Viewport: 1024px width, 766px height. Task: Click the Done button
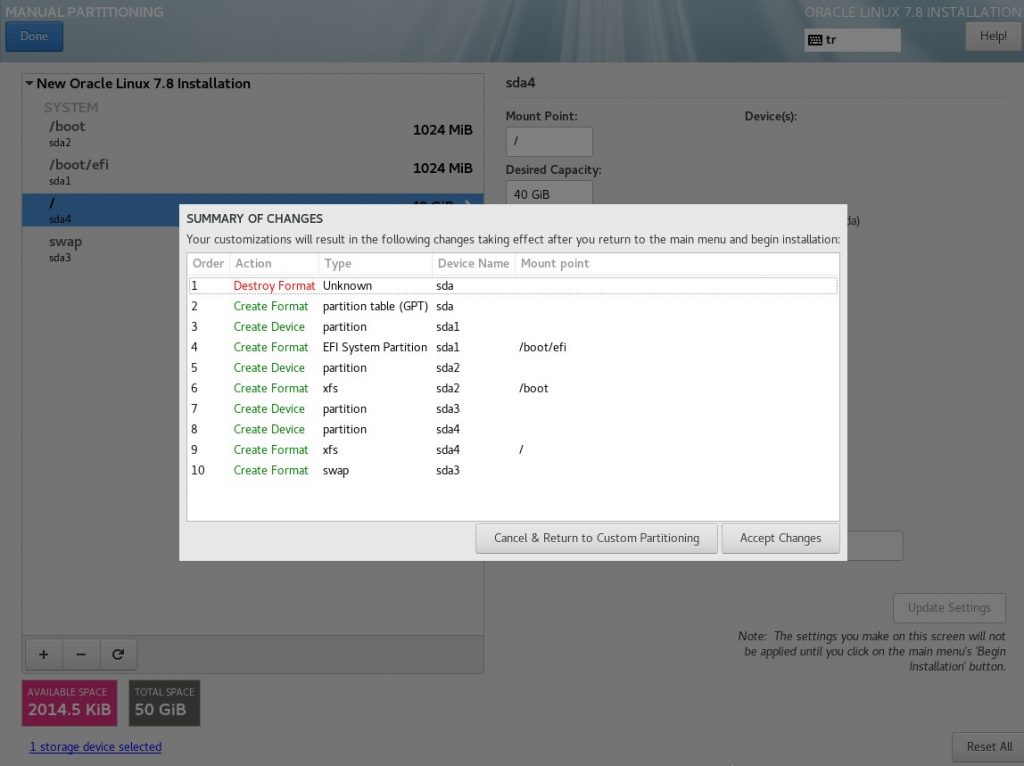tap(34, 37)
